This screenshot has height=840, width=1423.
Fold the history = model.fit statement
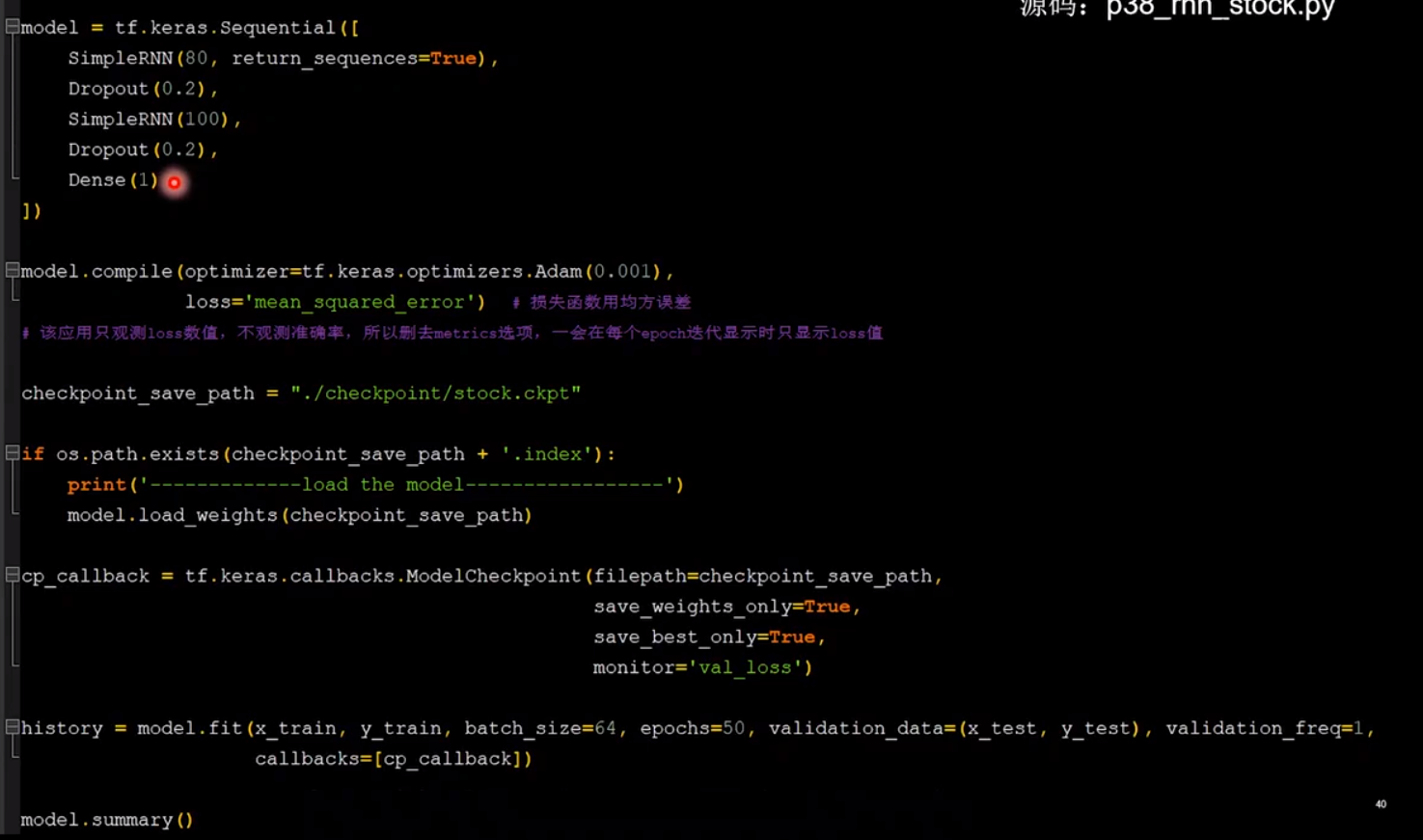pos(13,728)
